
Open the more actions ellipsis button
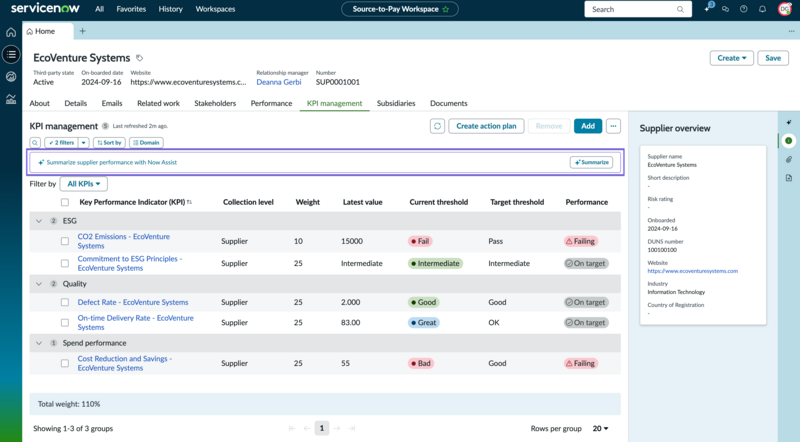tap(613, 126)
